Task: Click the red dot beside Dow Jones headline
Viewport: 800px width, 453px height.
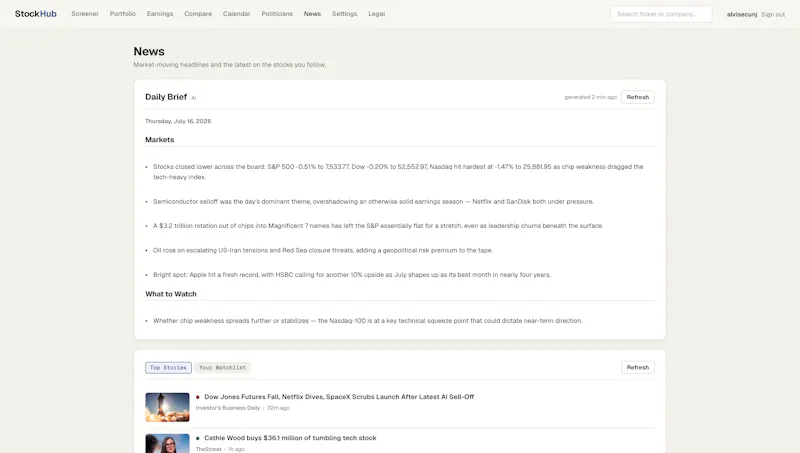Action: tap(198, 397)
